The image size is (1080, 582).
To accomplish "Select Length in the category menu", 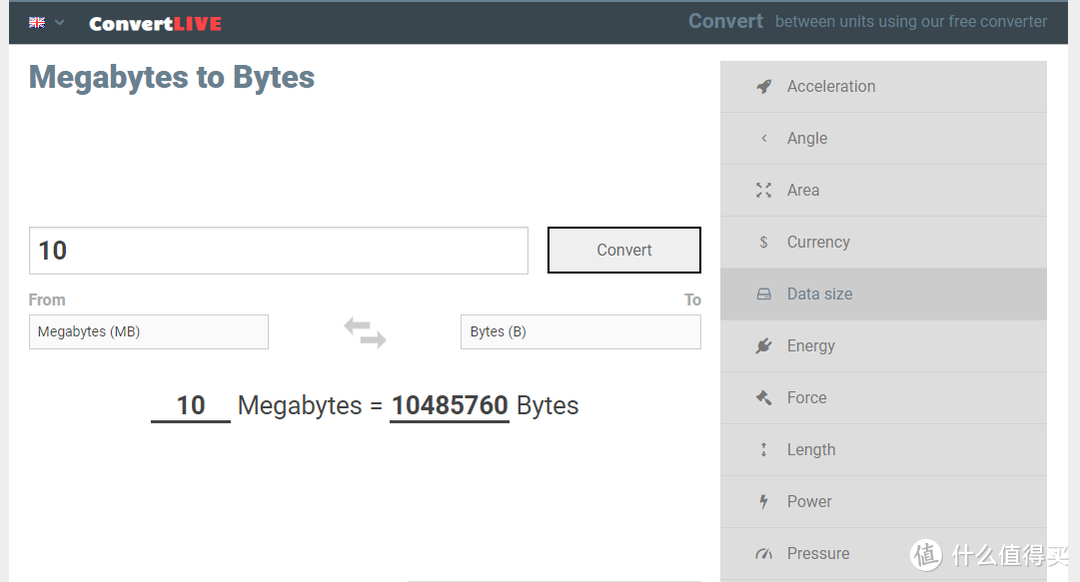I will [811, 450].
